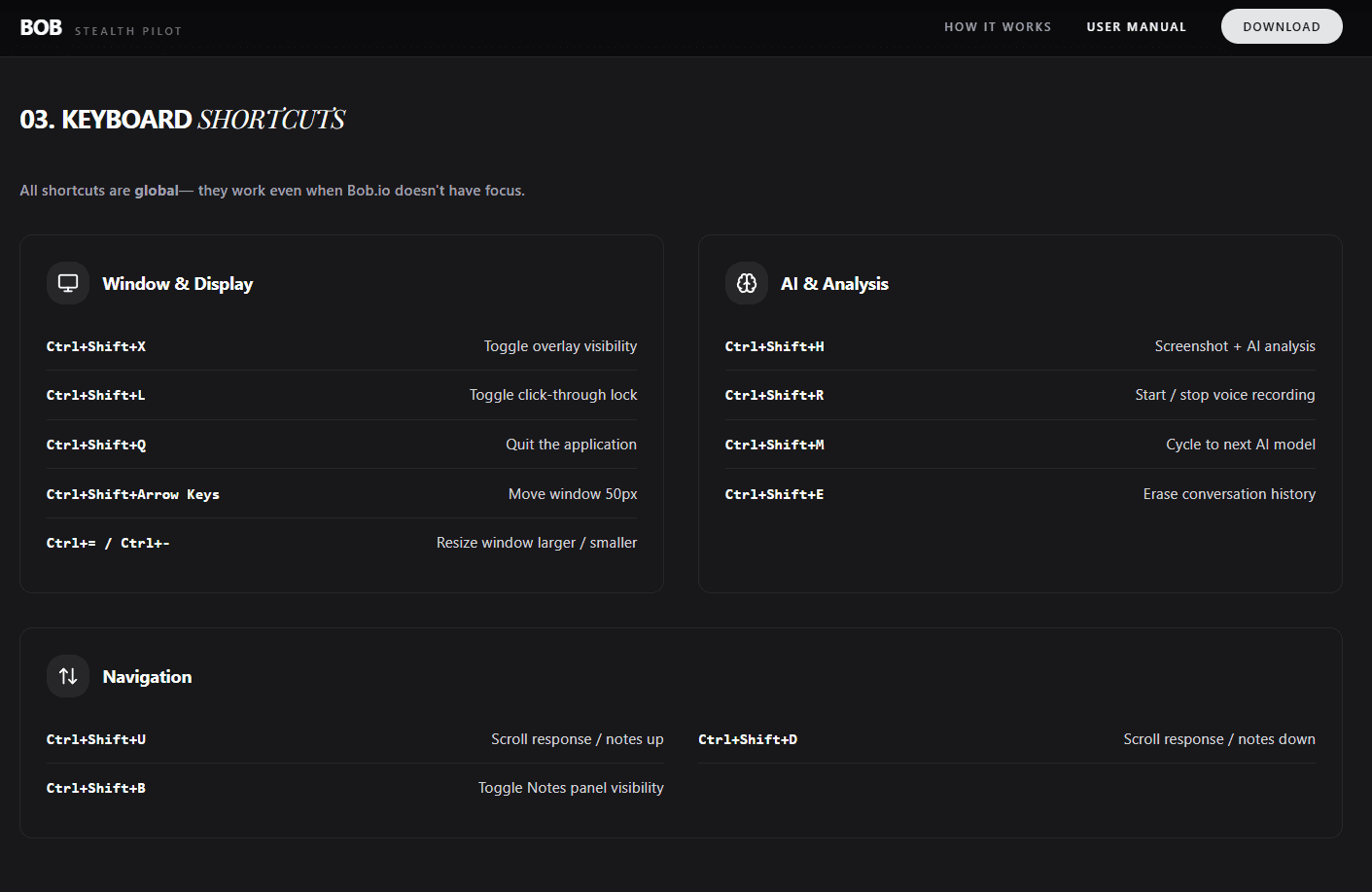Click the brain icon beside AI & Analysis
The image size is (1372, 892).
[747, 283]
